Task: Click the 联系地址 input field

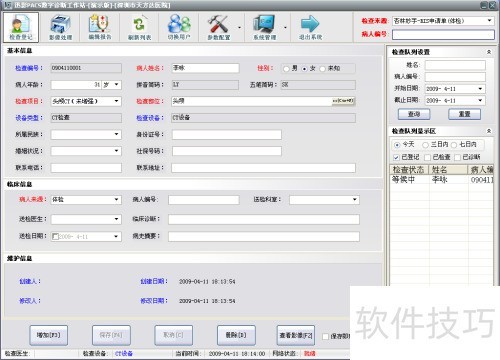Action: [263, 168]
